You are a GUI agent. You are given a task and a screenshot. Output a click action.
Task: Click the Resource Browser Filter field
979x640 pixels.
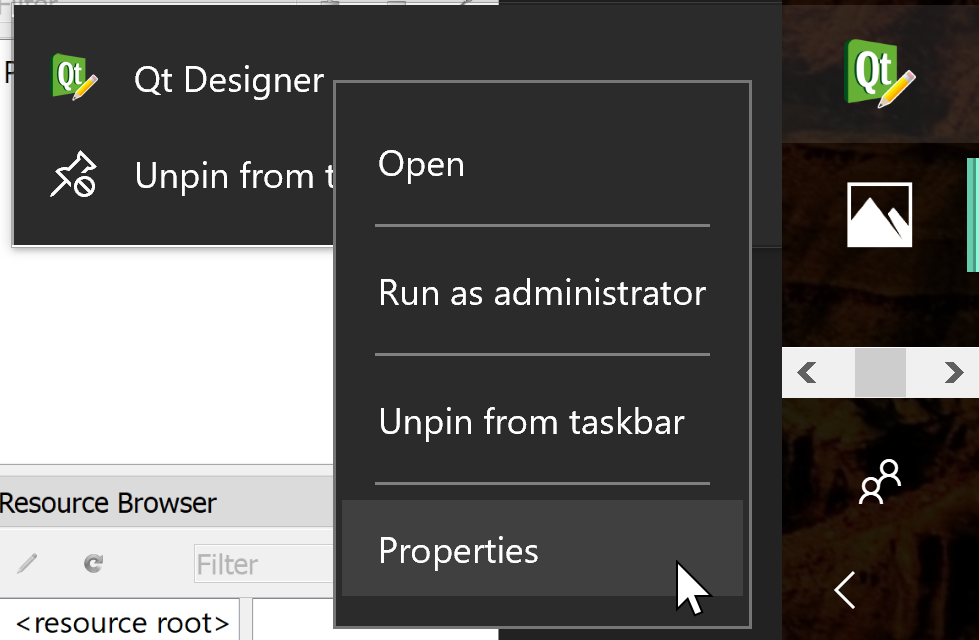pos(263,564)
